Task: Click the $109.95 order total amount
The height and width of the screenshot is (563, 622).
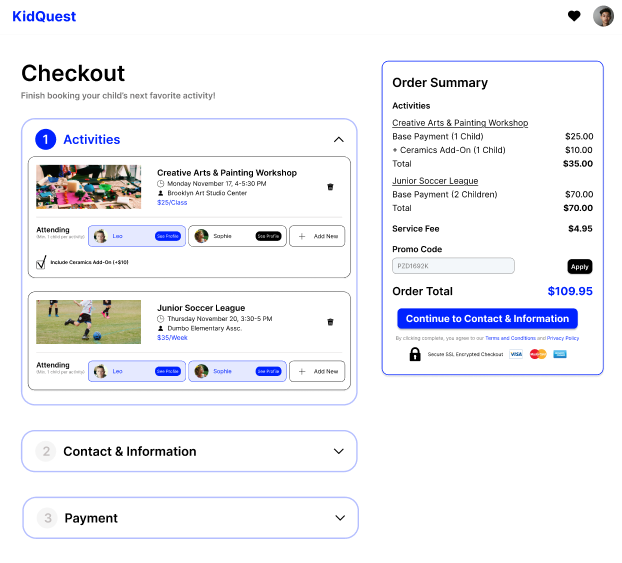Action: coord(570,291)
